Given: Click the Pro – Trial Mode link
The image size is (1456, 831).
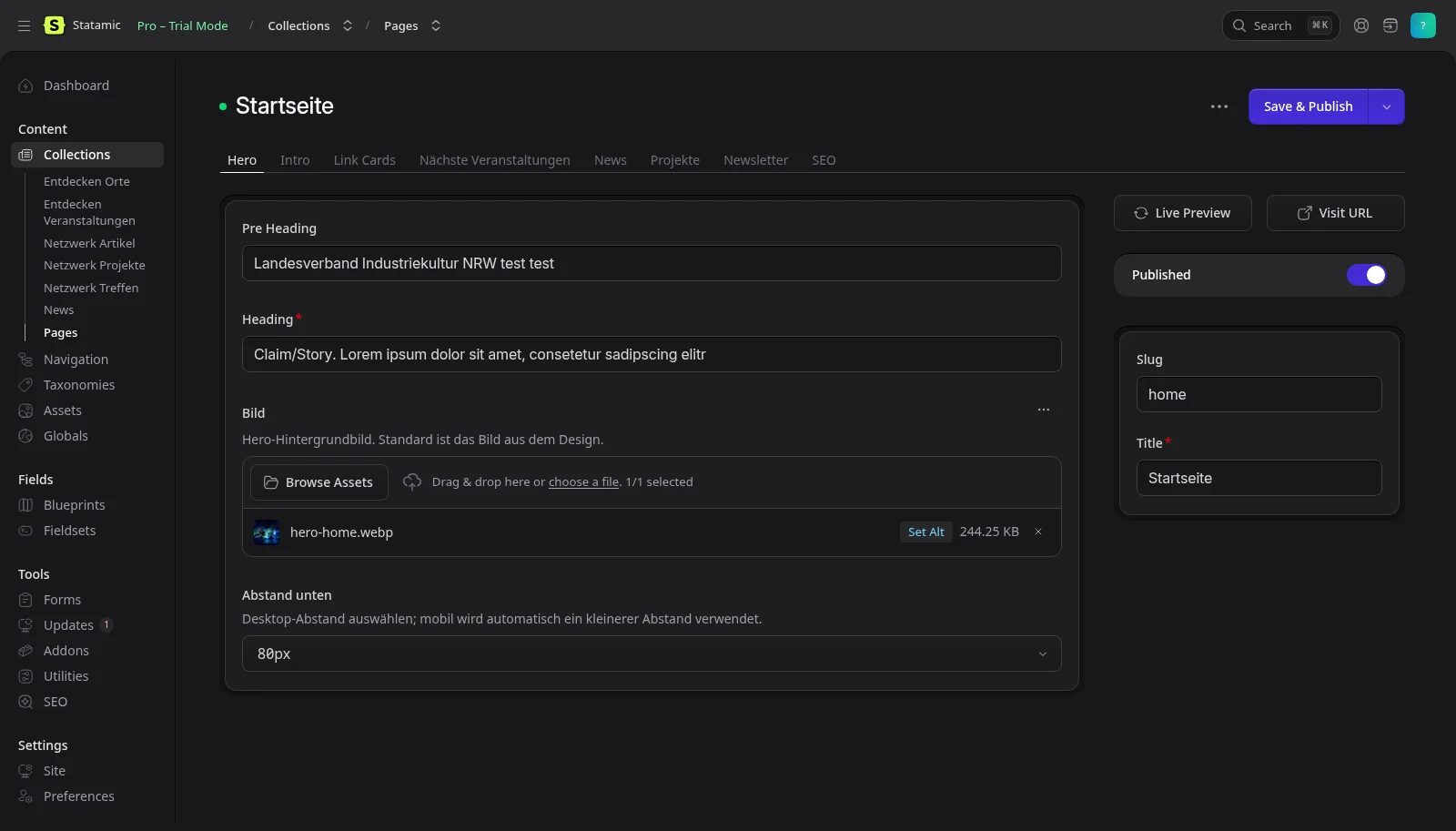Looking at the screenshot, I should coord(183,25).
